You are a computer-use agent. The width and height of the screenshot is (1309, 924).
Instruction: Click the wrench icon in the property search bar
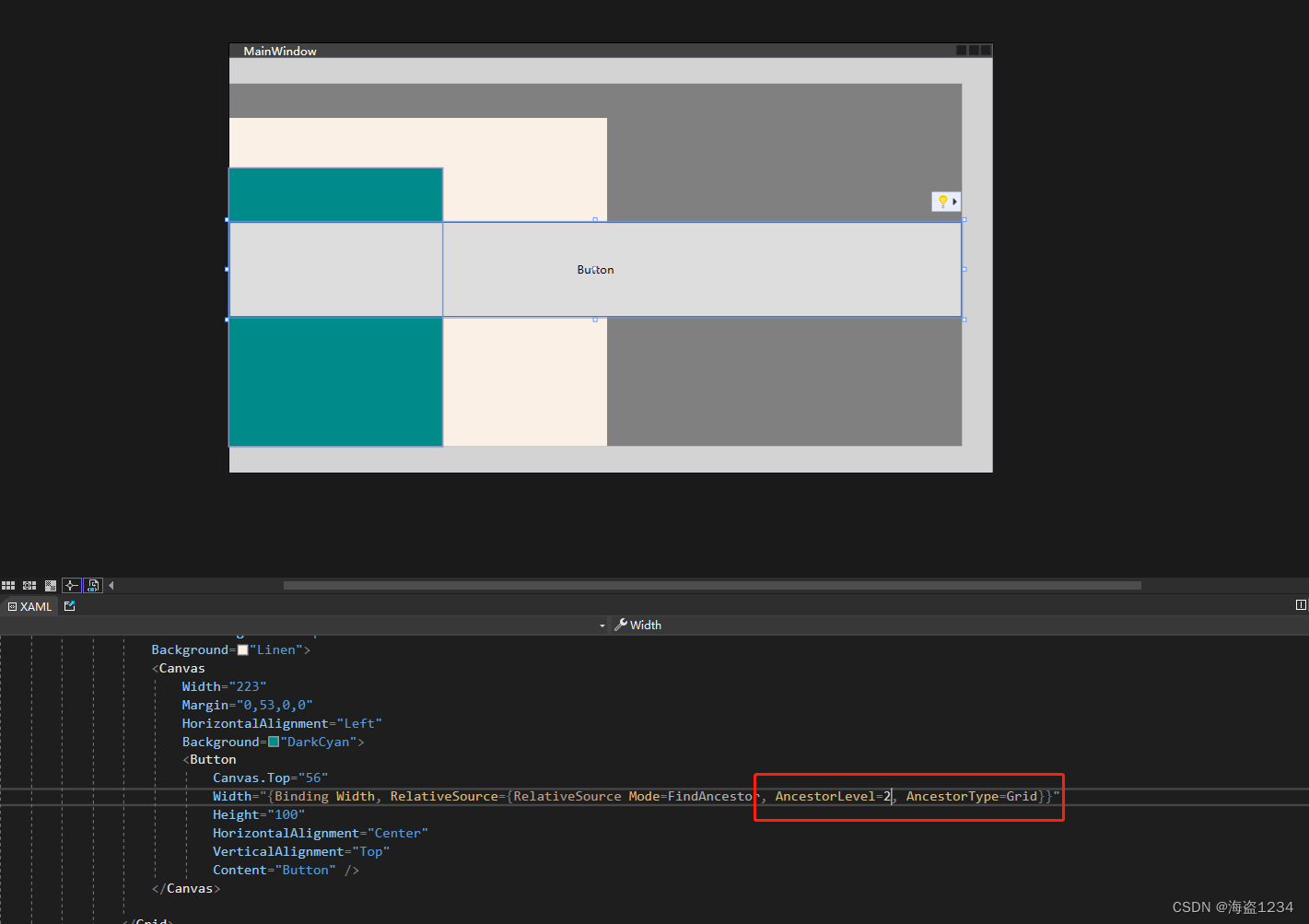pyautogui.click(x=623, y=625)
